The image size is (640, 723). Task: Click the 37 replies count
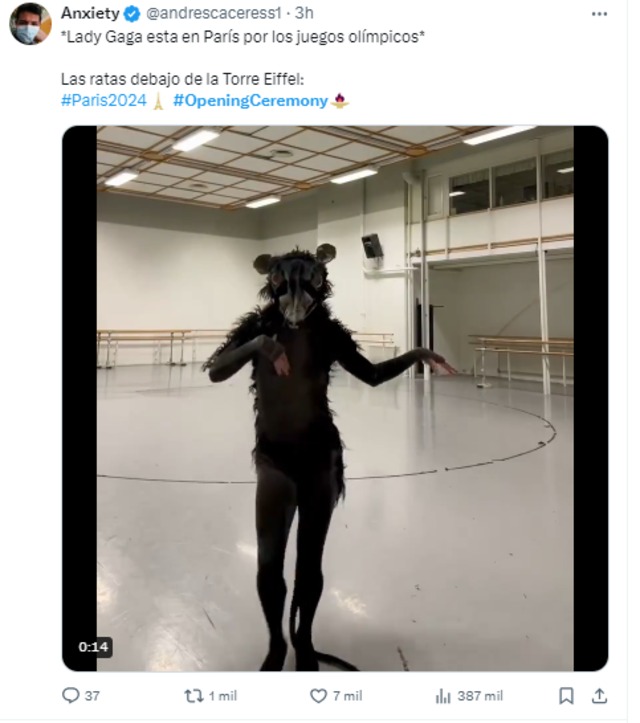(92, 696)
